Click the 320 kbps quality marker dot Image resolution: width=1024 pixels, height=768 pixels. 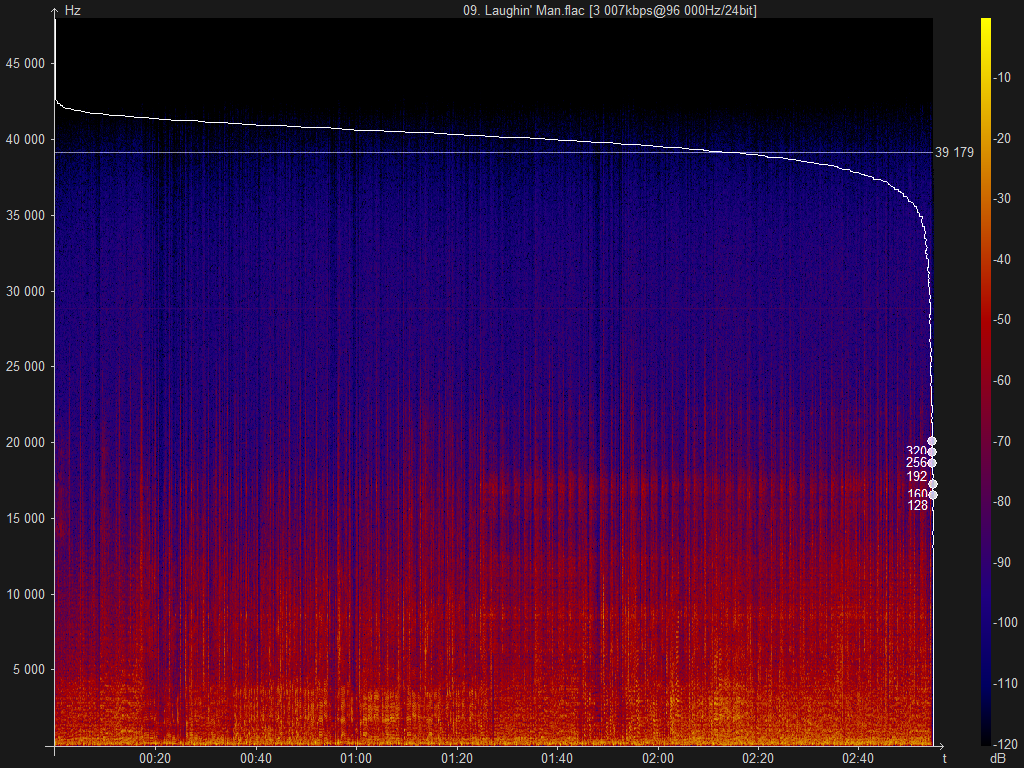point(931,451)
